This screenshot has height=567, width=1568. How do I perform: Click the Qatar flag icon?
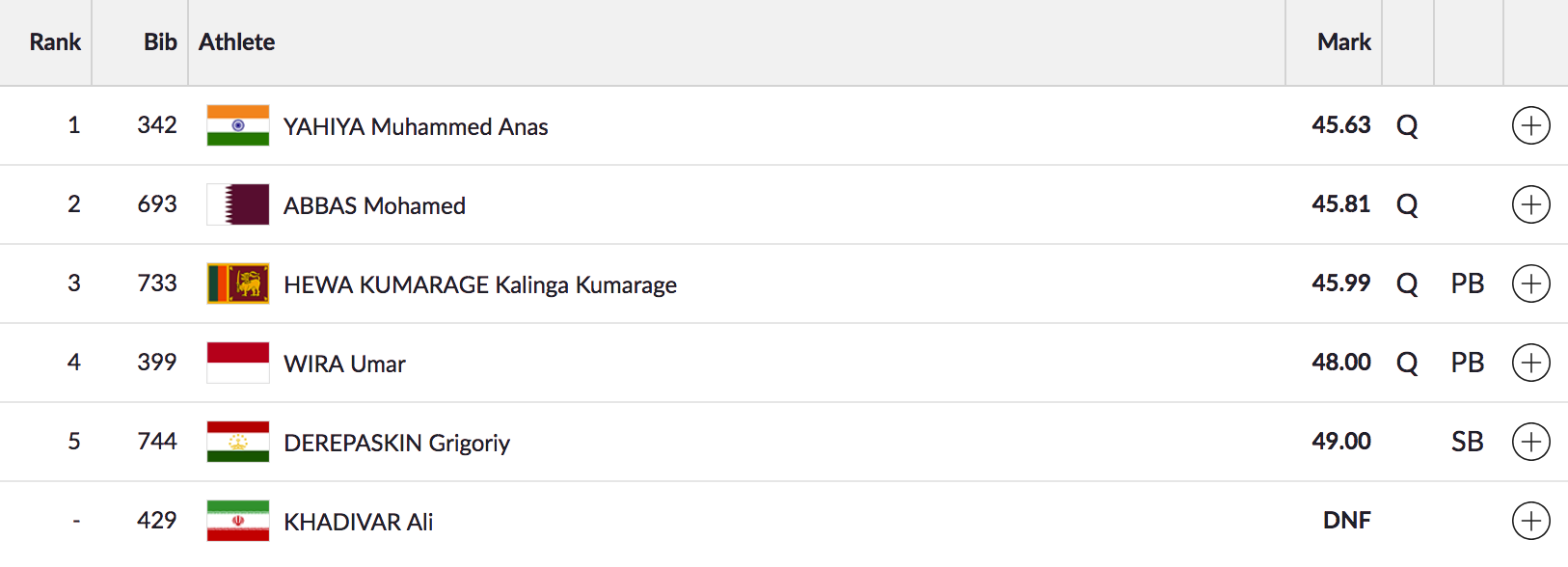click(238, 204)
